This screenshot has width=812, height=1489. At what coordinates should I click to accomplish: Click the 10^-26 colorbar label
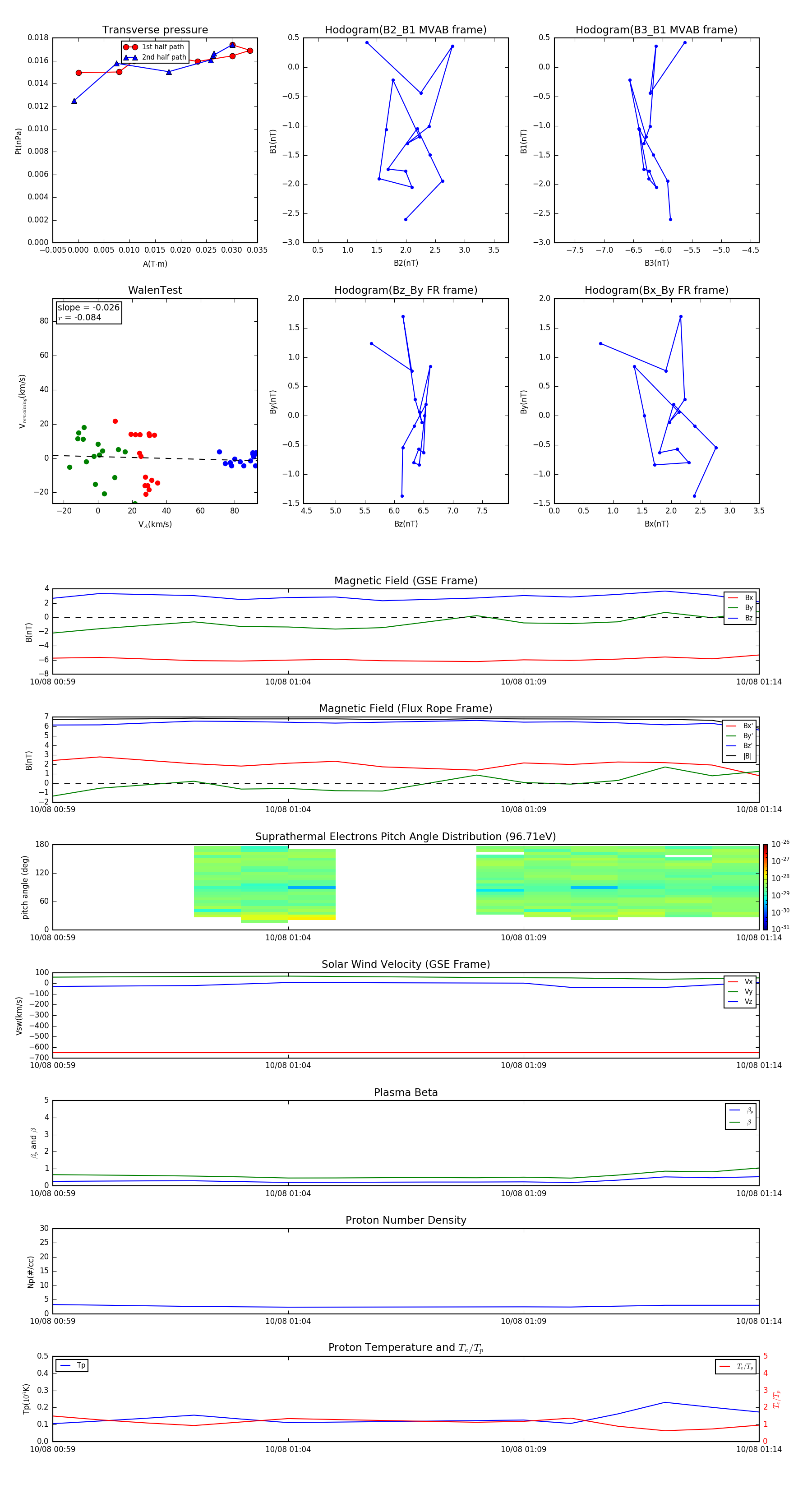click(x=780, y=844)
